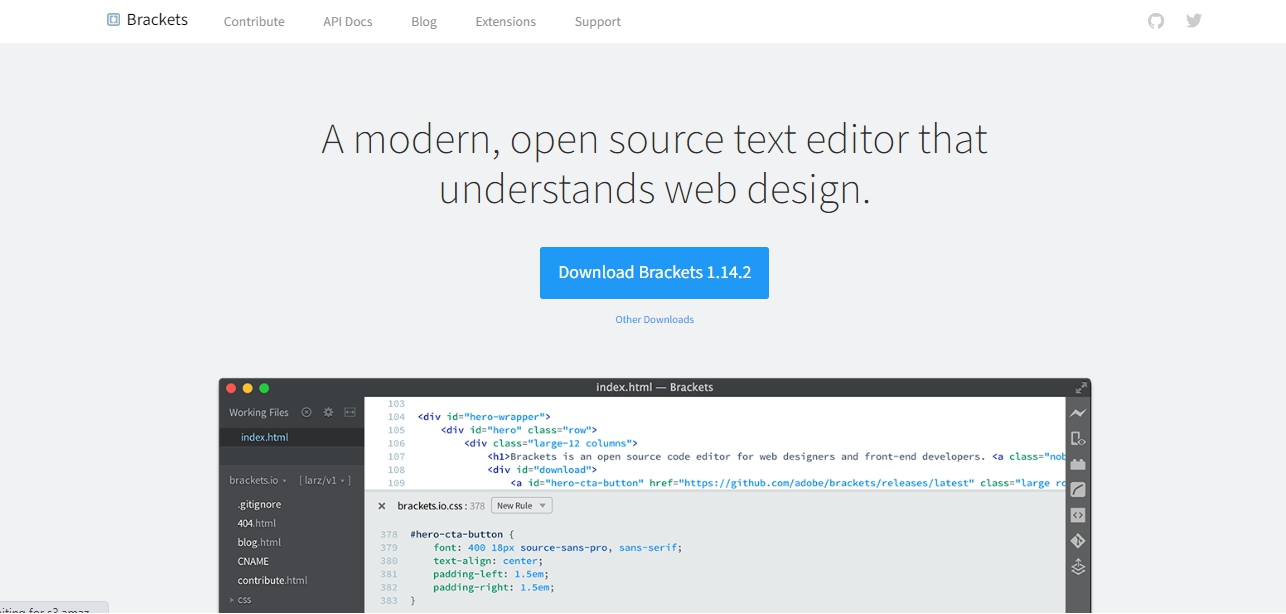Click the Live Preview lightning icon
The image size is (1286, 614).
[x=1078, y=413]
